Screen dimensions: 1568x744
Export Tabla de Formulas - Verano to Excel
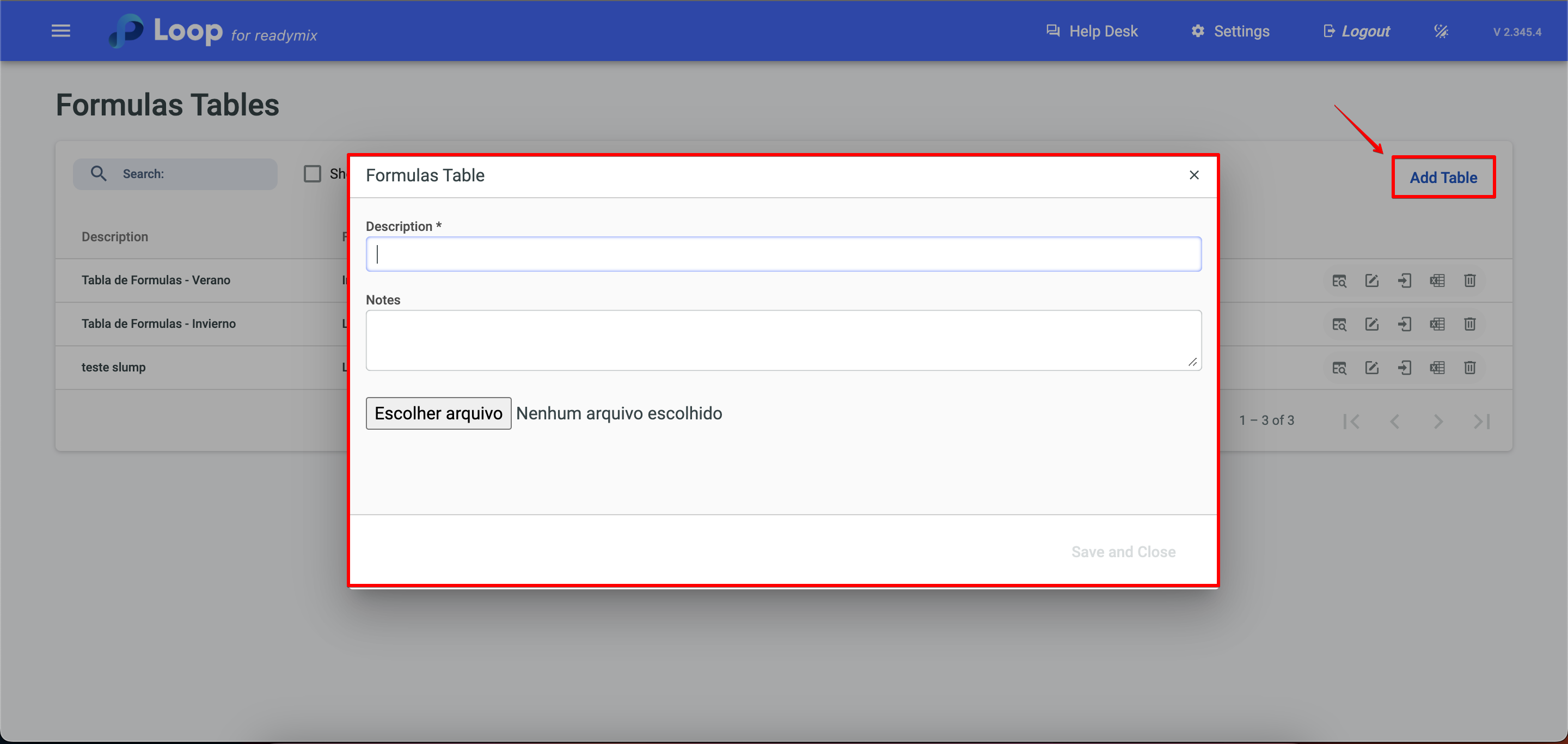[x=1437, y=280]
